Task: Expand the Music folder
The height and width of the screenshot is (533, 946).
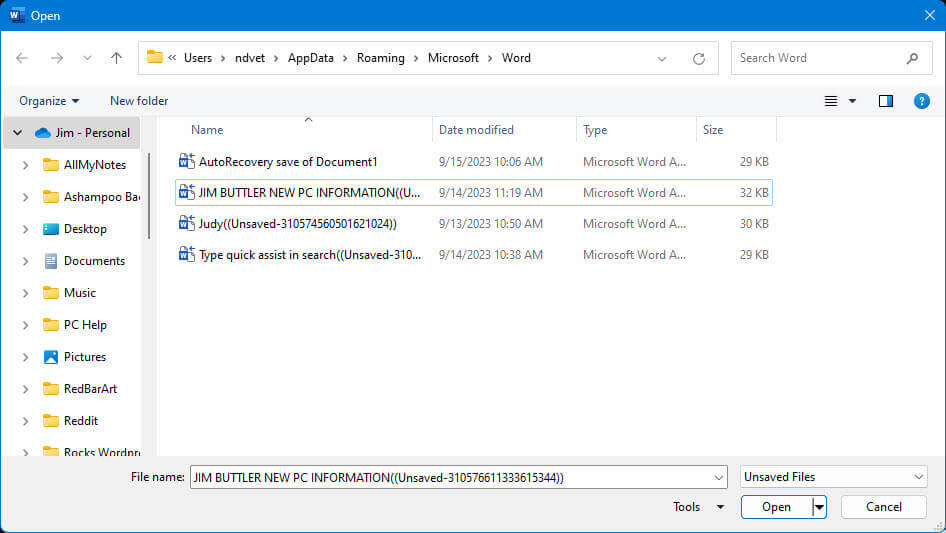Action: click(x=25, y=293)
